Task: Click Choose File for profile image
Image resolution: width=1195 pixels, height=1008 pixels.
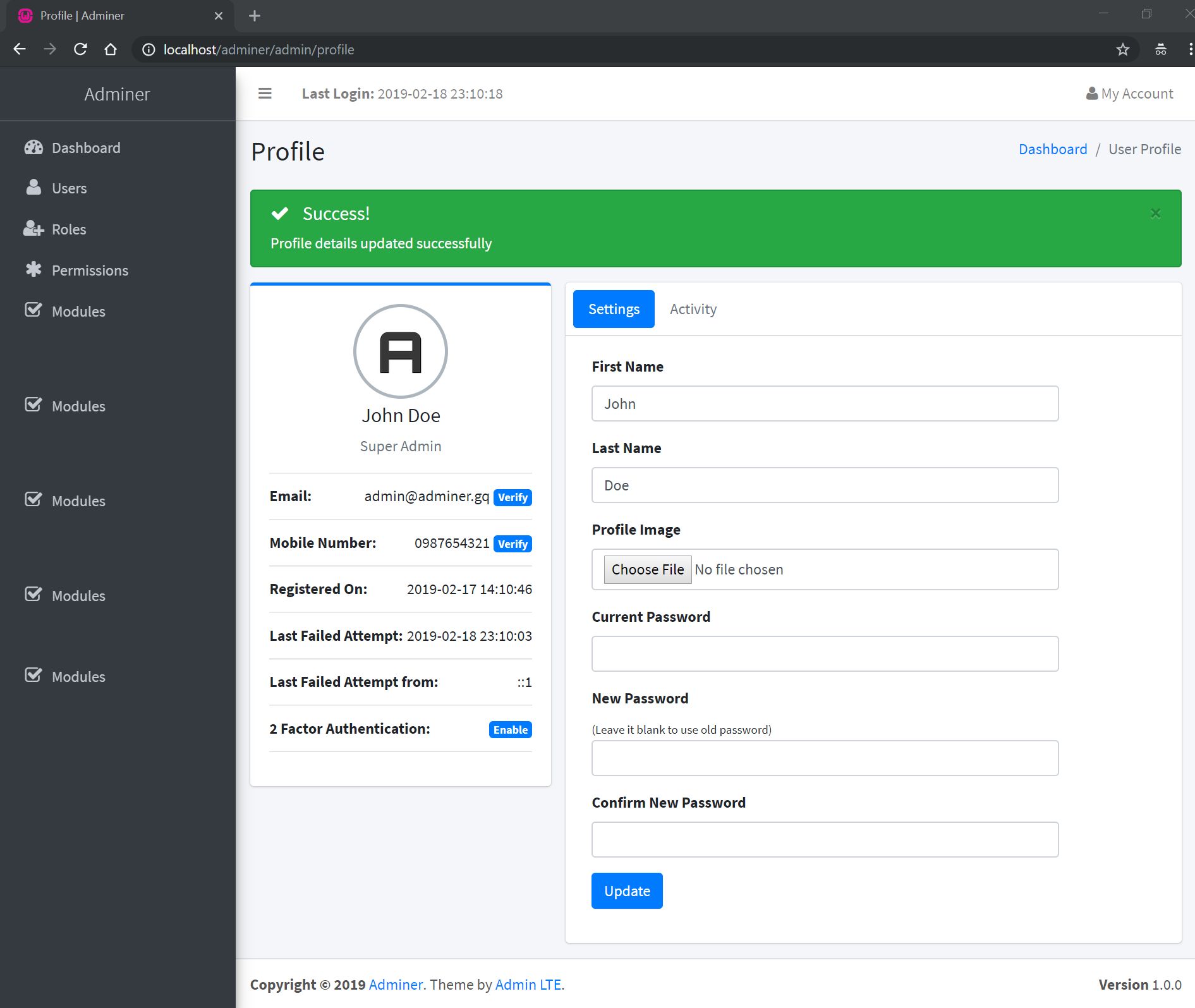Action: click(647, 569)
